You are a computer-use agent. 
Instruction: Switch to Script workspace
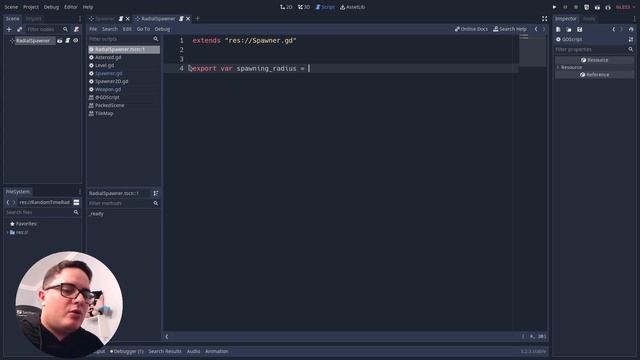(325, 7)
